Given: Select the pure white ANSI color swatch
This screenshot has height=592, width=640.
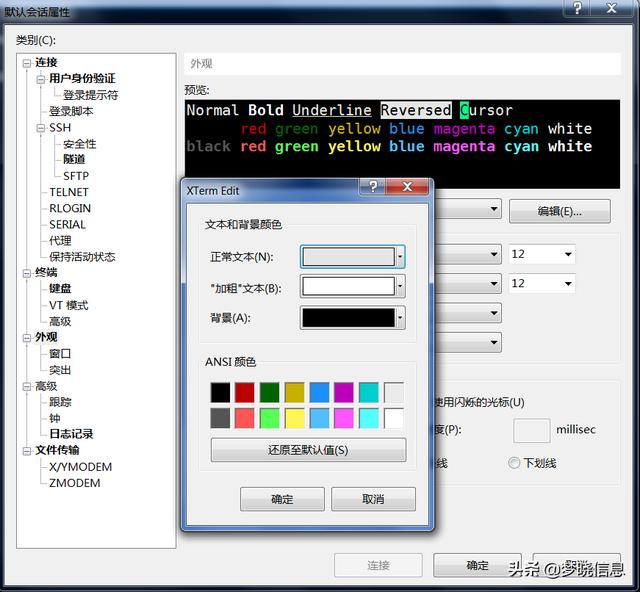Looking at the screenshot, I should tap(394, 418).
